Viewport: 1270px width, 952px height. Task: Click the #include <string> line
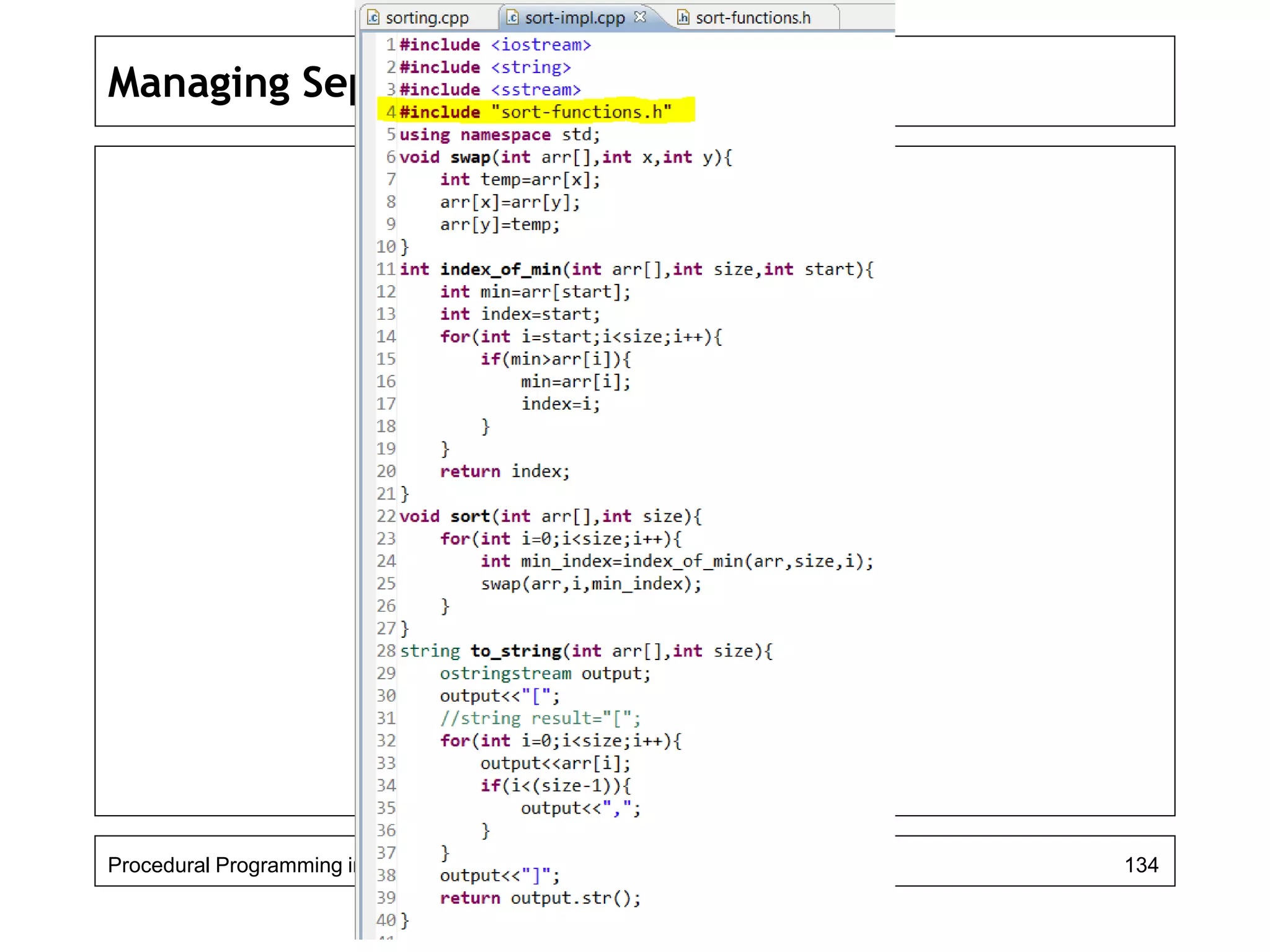(x=485, y=68)
